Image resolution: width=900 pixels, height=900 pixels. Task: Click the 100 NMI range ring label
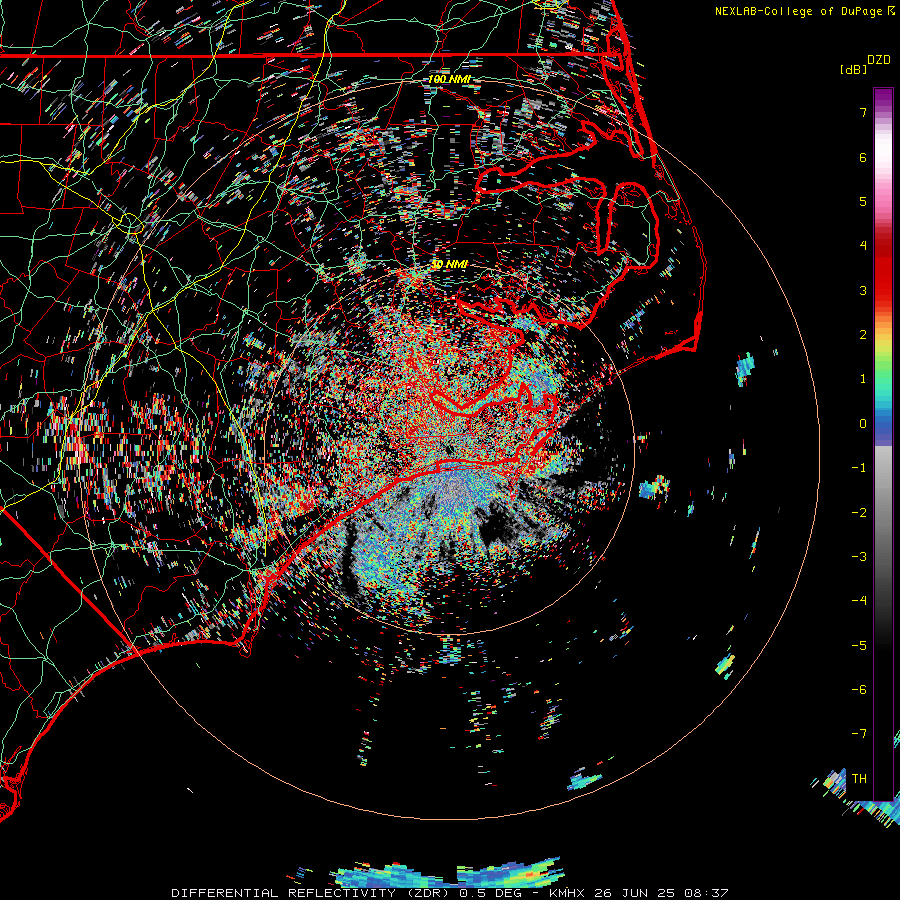449,79
